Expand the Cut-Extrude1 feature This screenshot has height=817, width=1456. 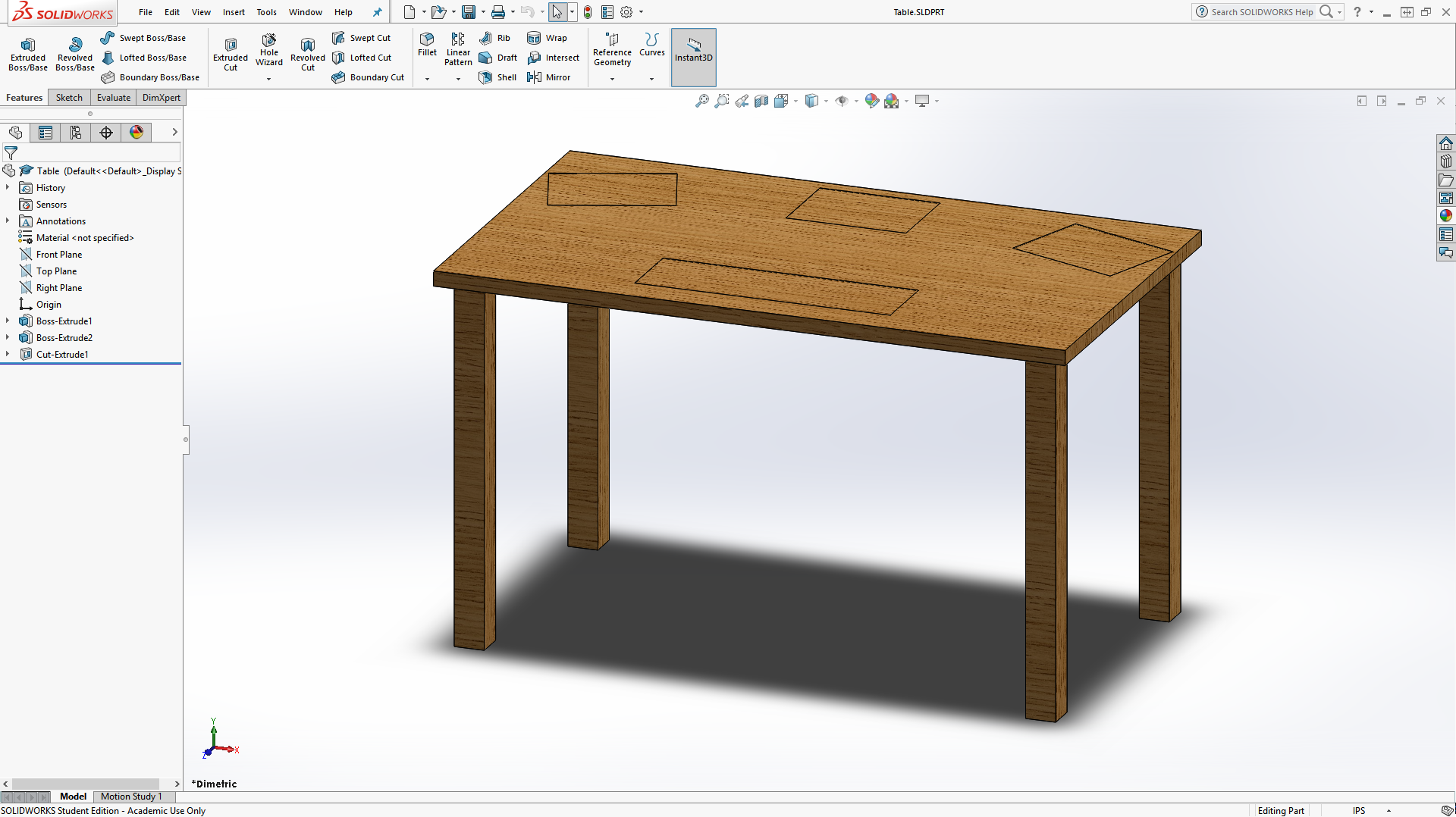point(8,354)
